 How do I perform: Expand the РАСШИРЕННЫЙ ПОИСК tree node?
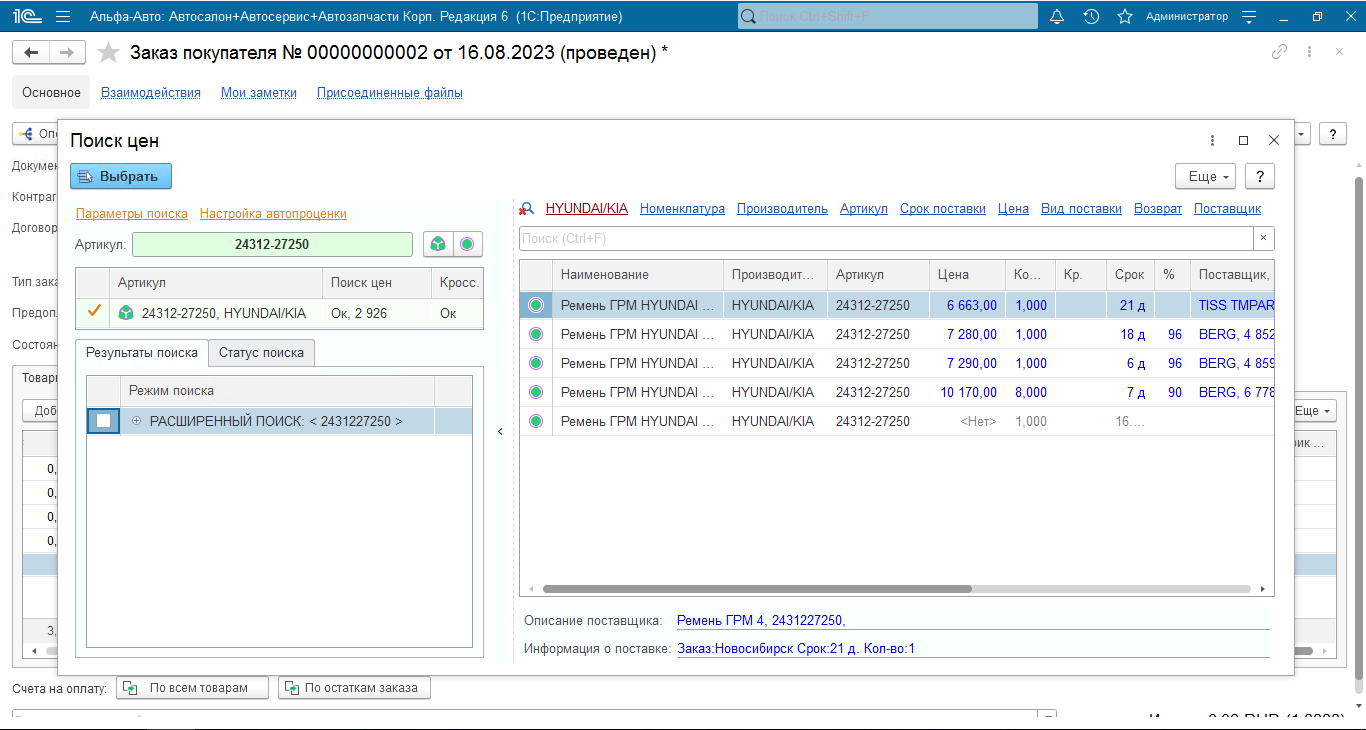pyautogui.click(x=136, y=421)
